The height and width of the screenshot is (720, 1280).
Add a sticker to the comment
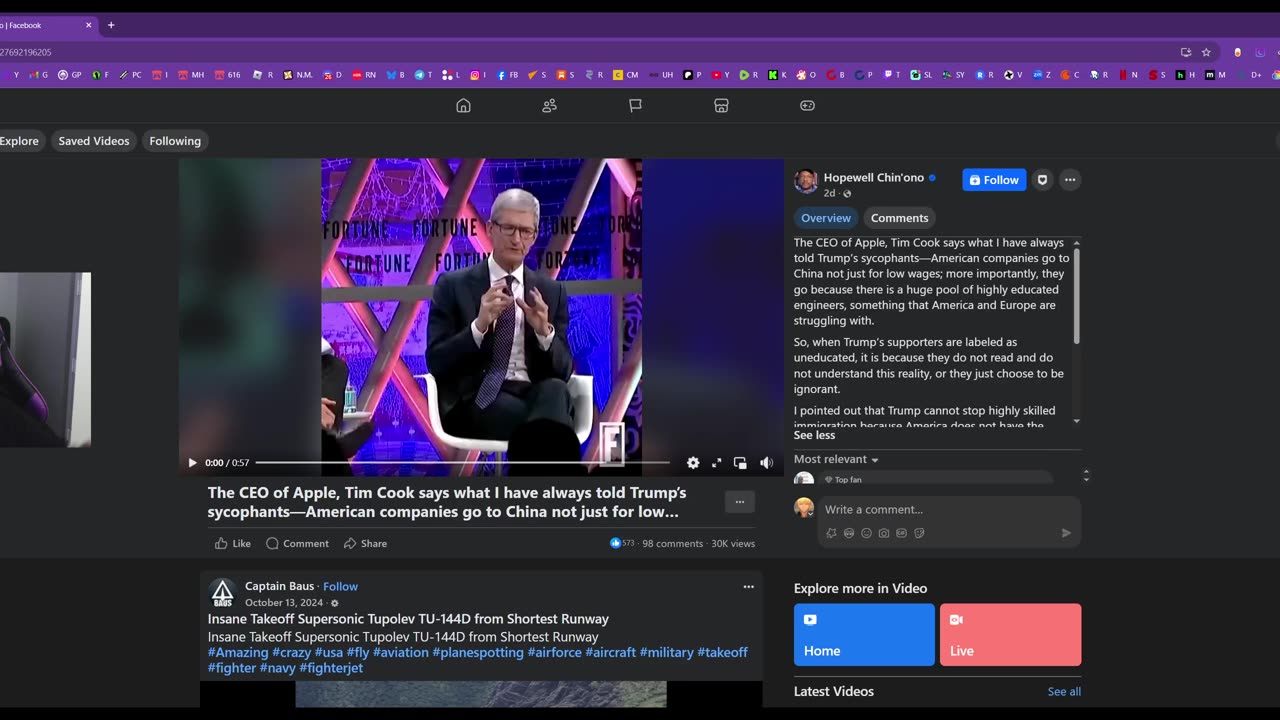pos(919,533)
